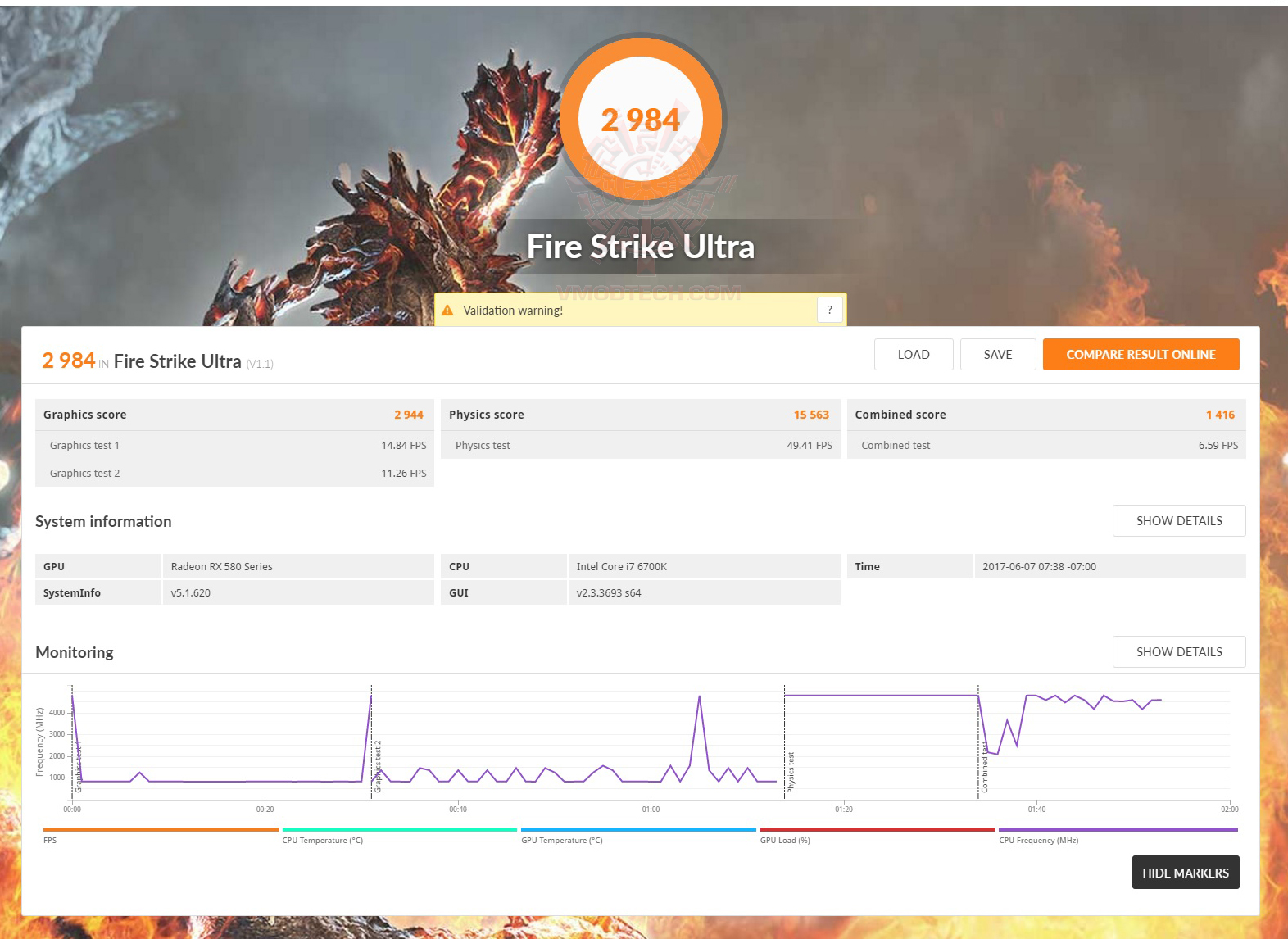Click the validation warning triangle icon
1288x939 pixels.
pos(447,311)
